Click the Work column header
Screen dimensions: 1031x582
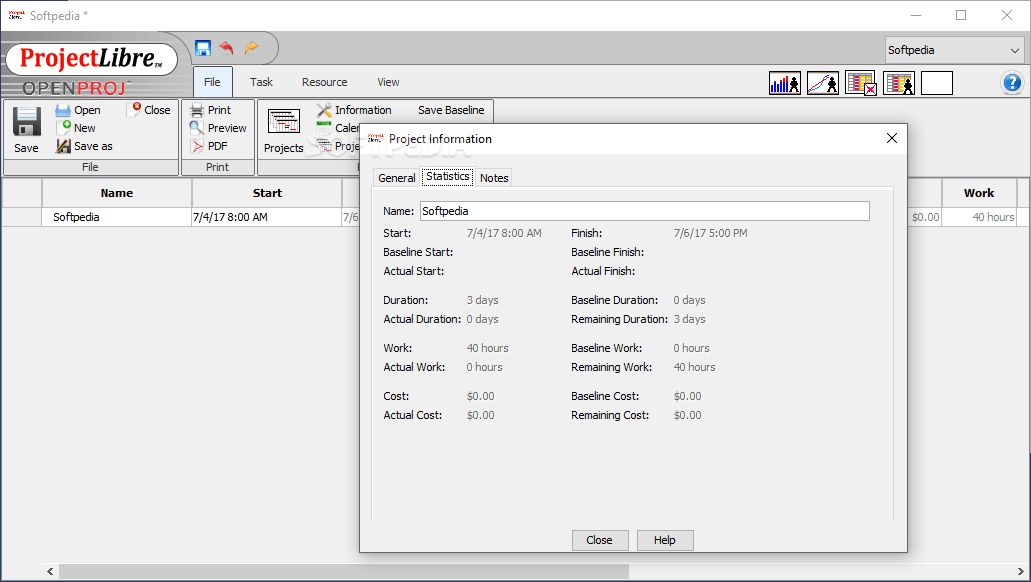click(x=979, y=193)
